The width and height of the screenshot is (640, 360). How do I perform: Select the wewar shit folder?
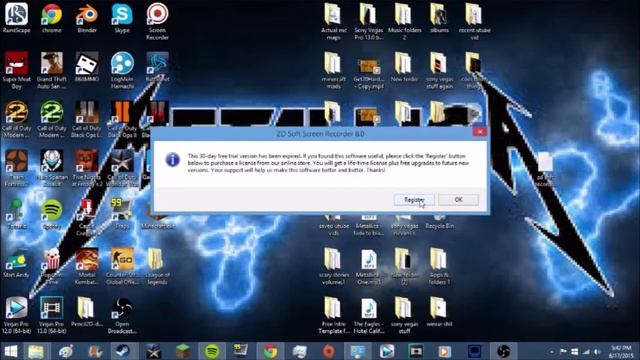(x=439, y=312)
